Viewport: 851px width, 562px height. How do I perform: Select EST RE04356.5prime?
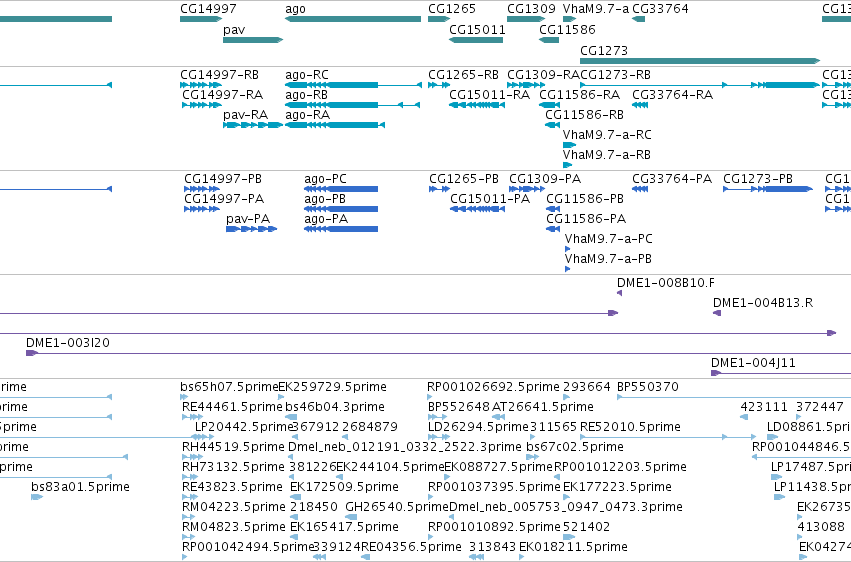click(x=411, y=547)
